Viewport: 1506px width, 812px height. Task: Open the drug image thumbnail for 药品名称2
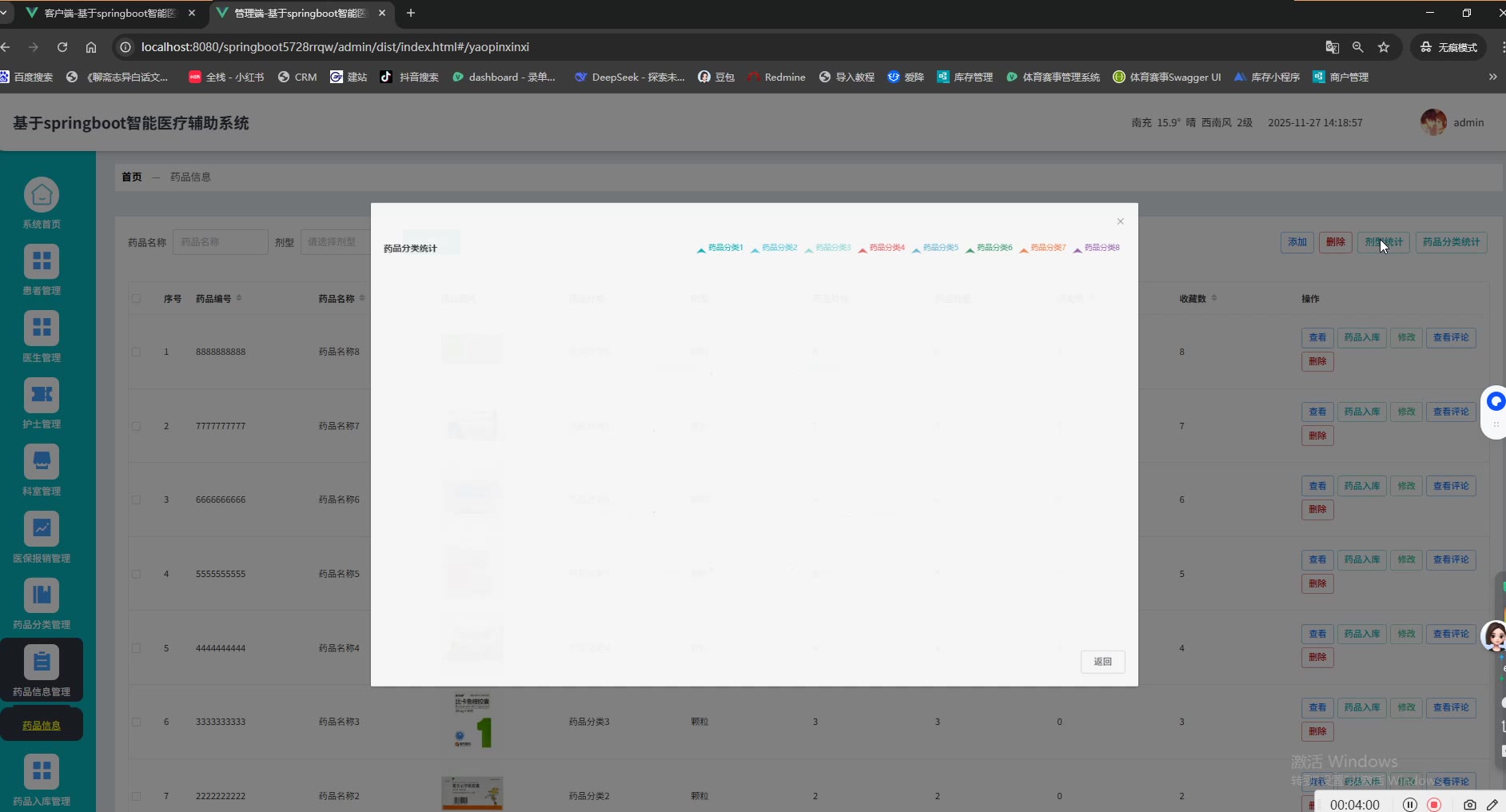pyautogui.click(x=472, y=794)
